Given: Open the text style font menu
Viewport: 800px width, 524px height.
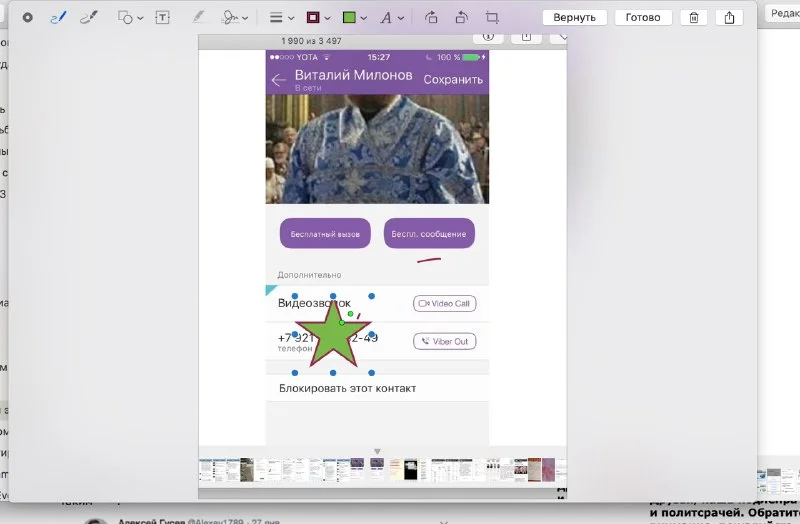Looking at the screenshot, I should pos(392,18).
